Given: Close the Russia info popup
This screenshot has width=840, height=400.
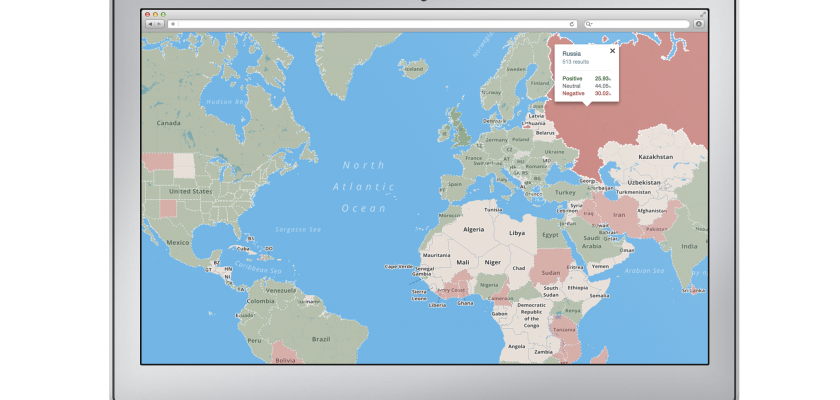Looking at the screenshot, I should [612, 50].
